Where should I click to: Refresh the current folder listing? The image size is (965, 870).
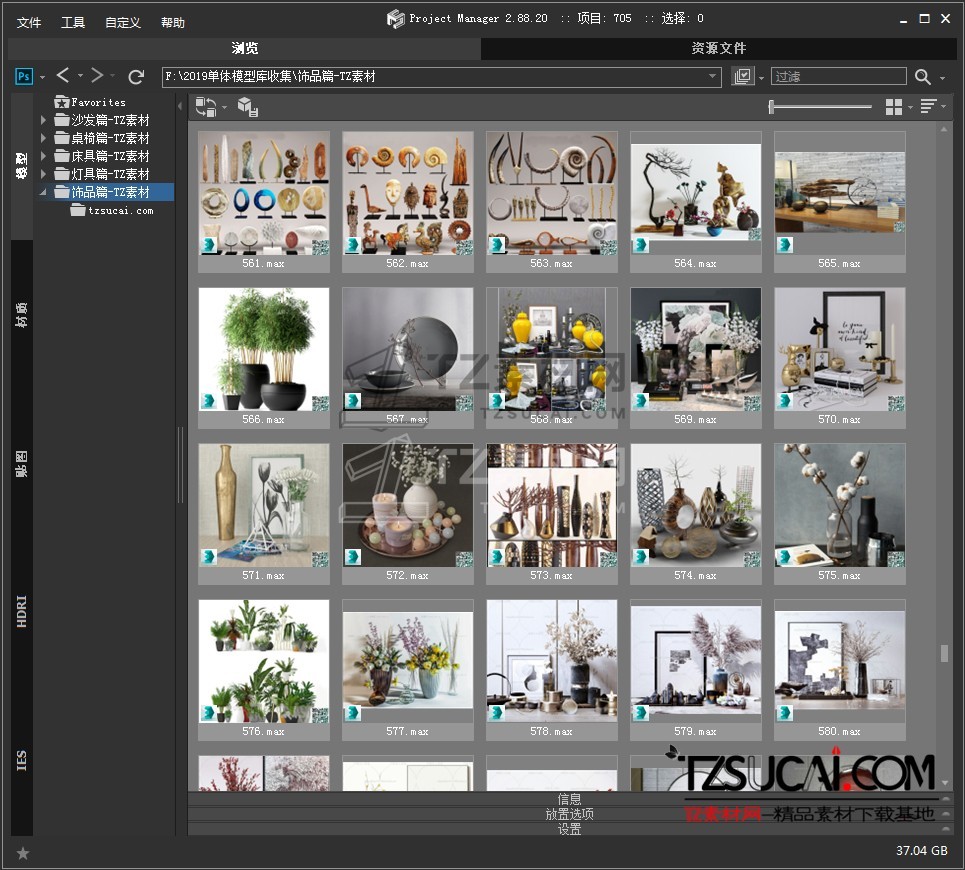tap(137, 77)
